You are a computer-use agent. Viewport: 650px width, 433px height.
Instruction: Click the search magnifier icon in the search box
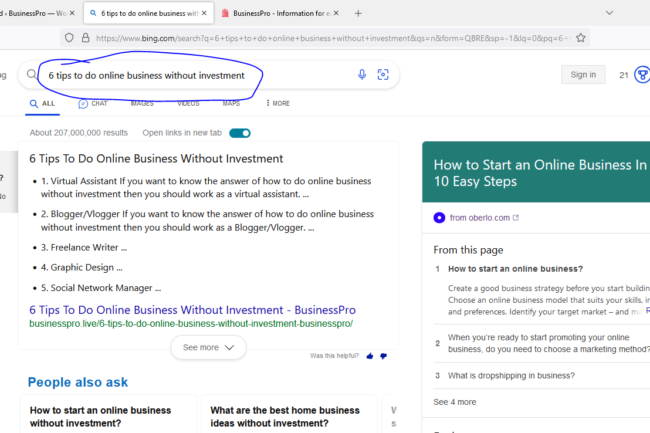point(32,75)
